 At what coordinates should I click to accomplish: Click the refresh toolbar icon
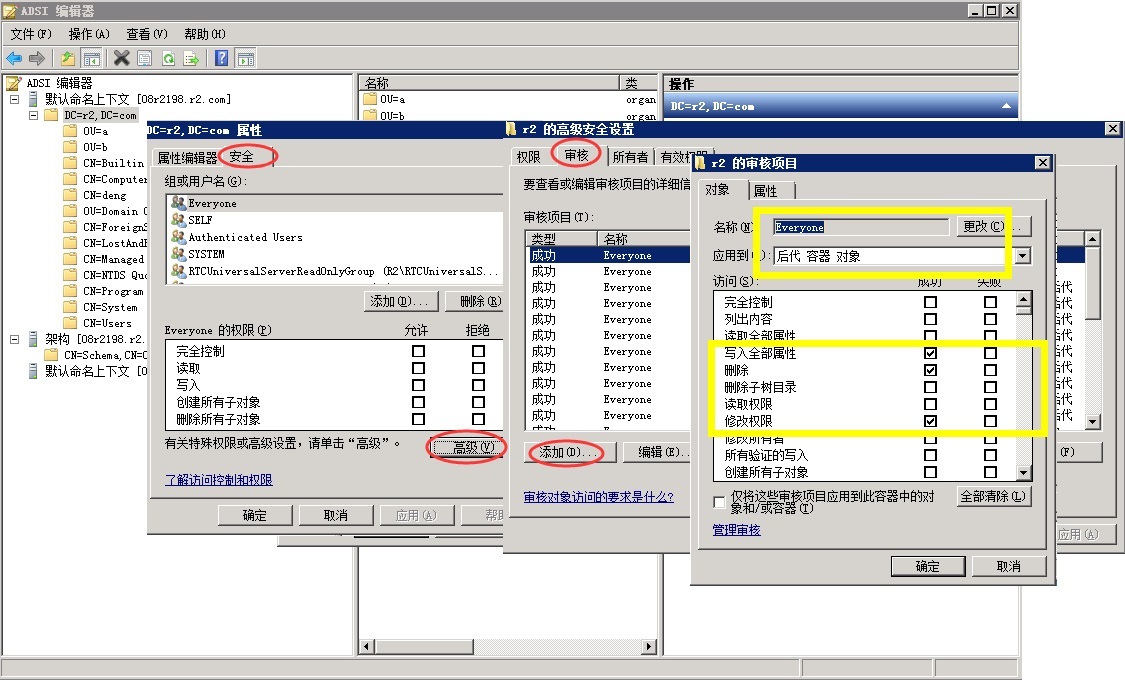tap(169, 58)
